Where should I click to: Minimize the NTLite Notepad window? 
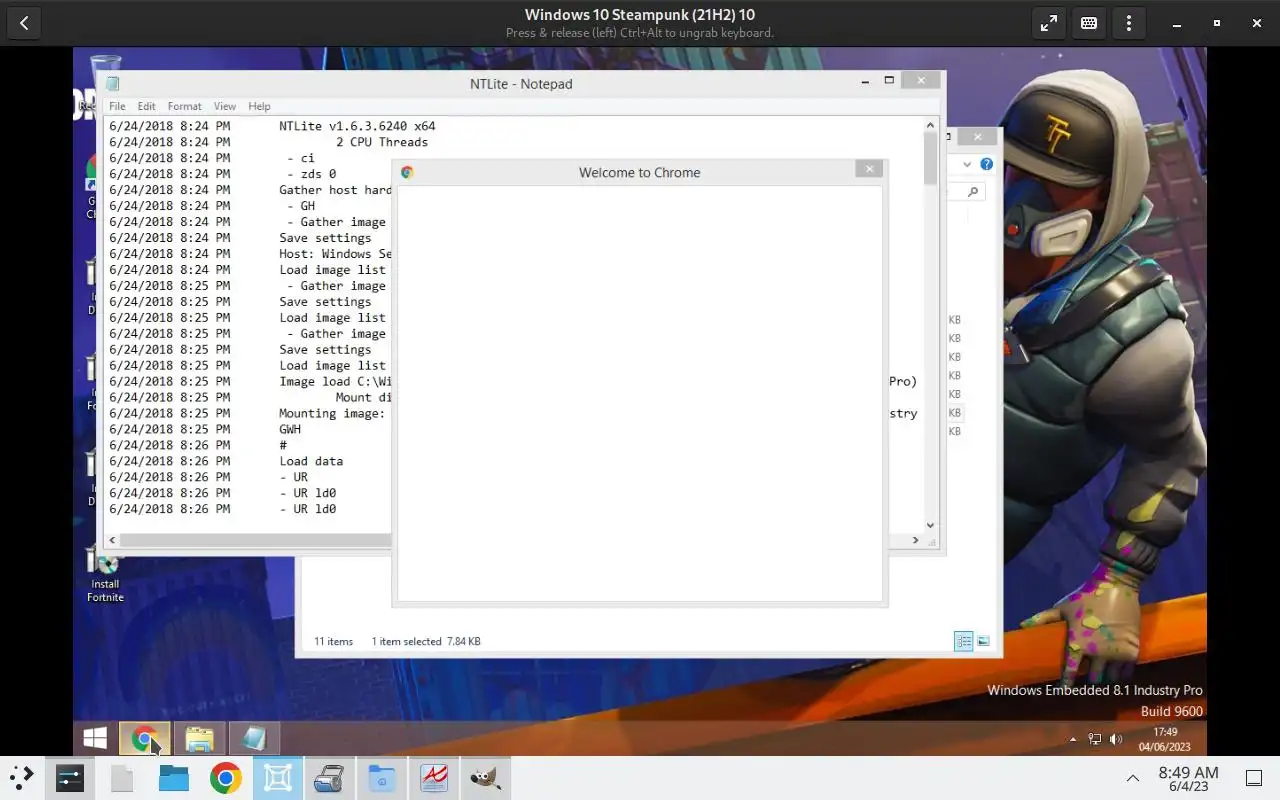click(x=865, y=80)
